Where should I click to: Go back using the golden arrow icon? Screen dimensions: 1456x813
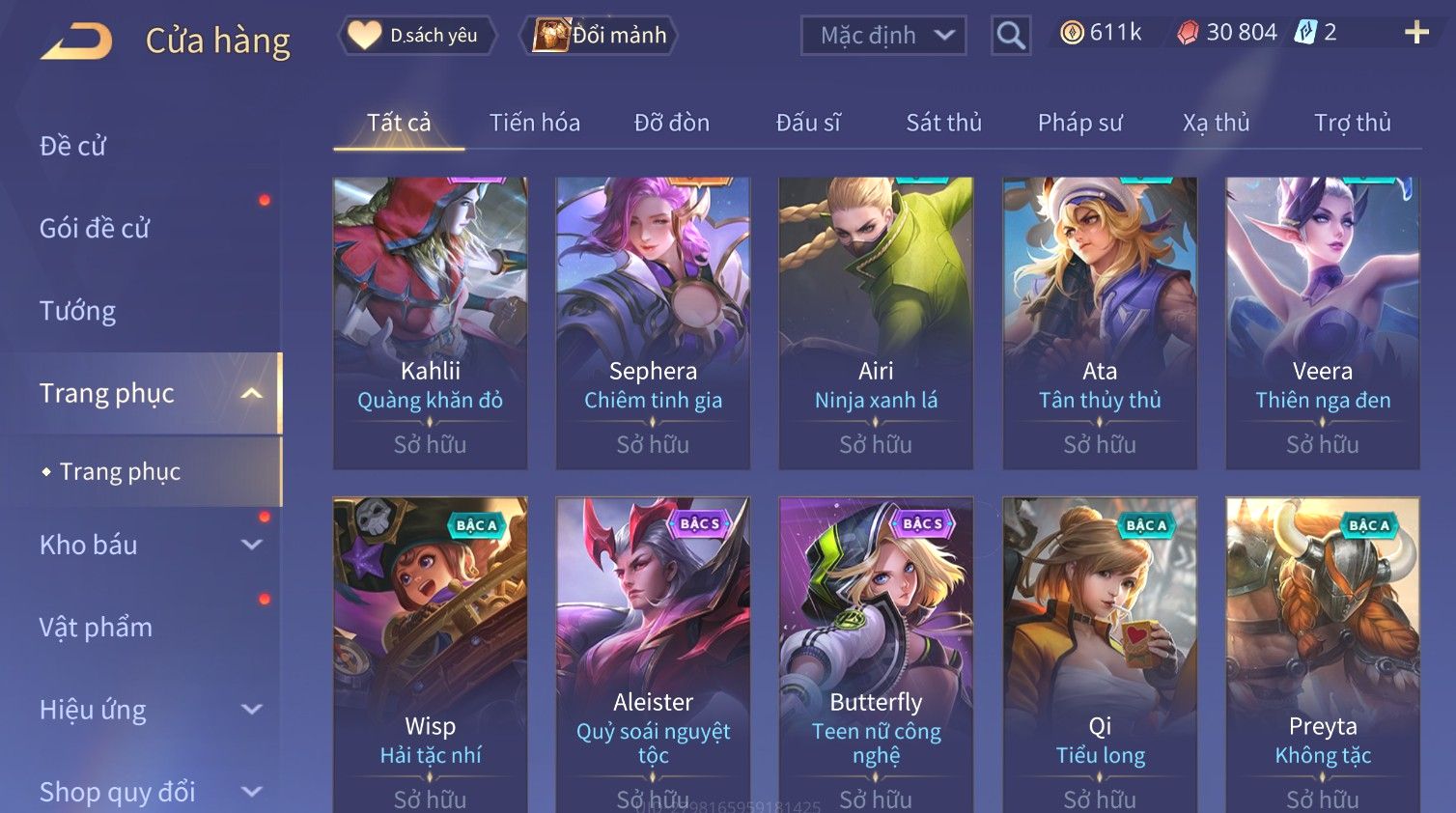(x=76, y=42)
